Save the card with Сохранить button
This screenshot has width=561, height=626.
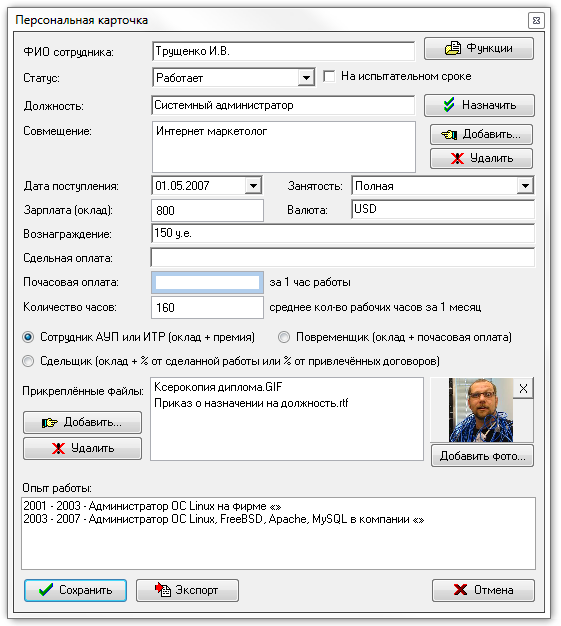click(75, 590)
